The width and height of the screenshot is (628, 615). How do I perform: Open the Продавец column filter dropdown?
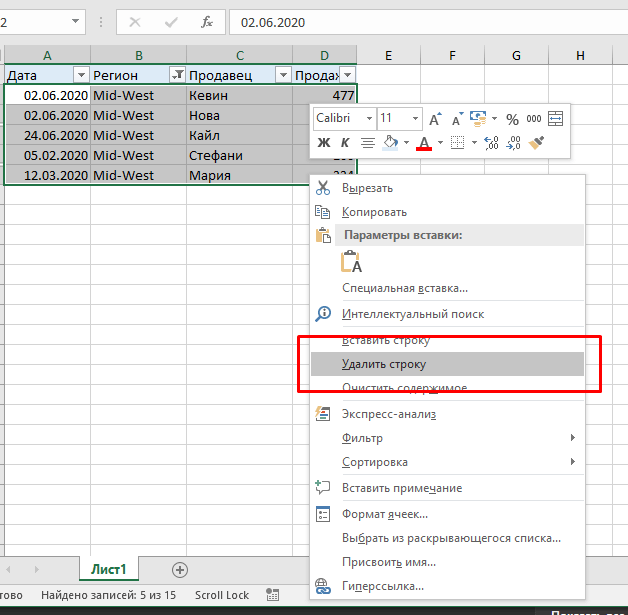point(283,75)
